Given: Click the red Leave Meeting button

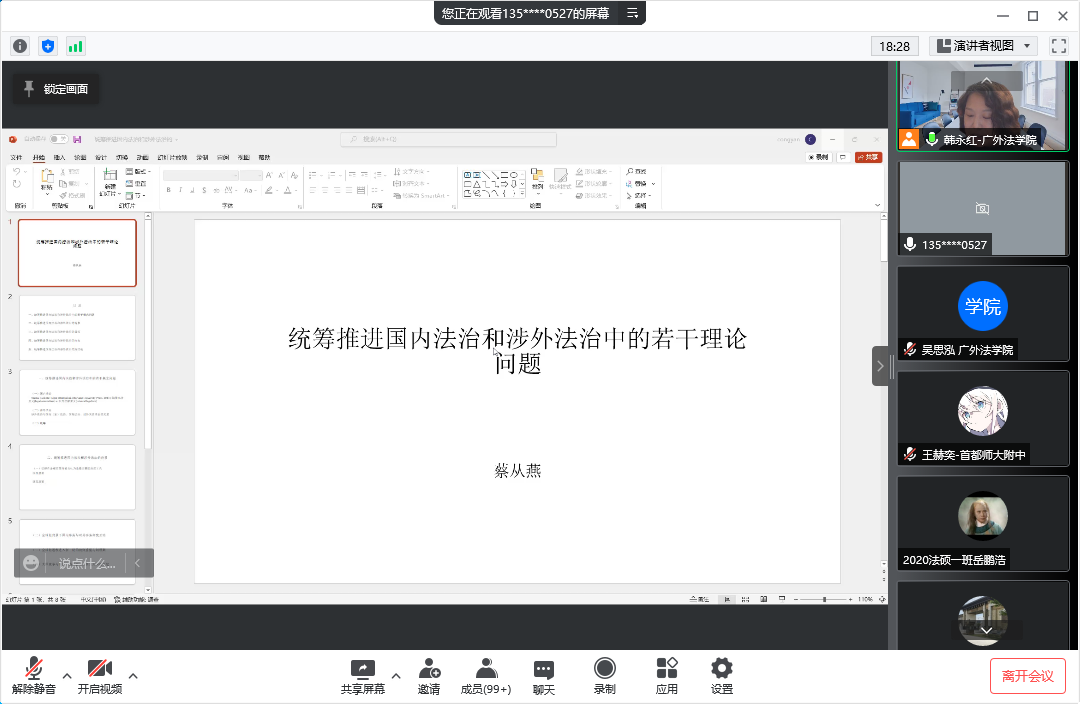Looking at the screenshot, I should pyautogui.click(x=1027, y=676).
